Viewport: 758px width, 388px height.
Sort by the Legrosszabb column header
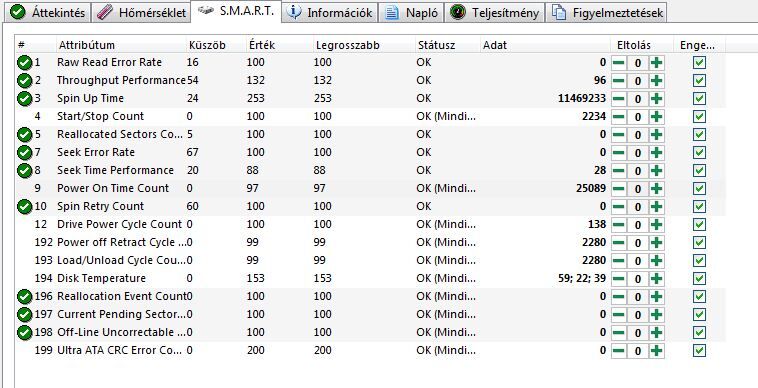[x=364, y=45]
